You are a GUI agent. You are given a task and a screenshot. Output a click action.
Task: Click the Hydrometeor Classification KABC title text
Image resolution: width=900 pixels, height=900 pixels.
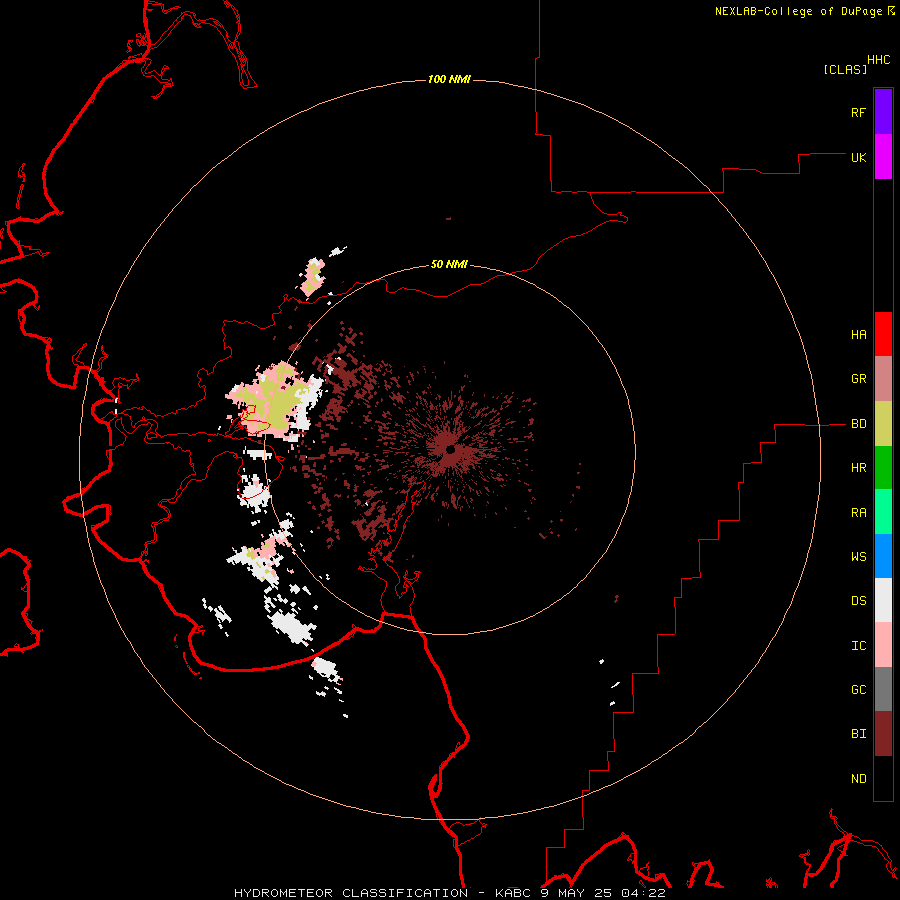click(449, 893)
